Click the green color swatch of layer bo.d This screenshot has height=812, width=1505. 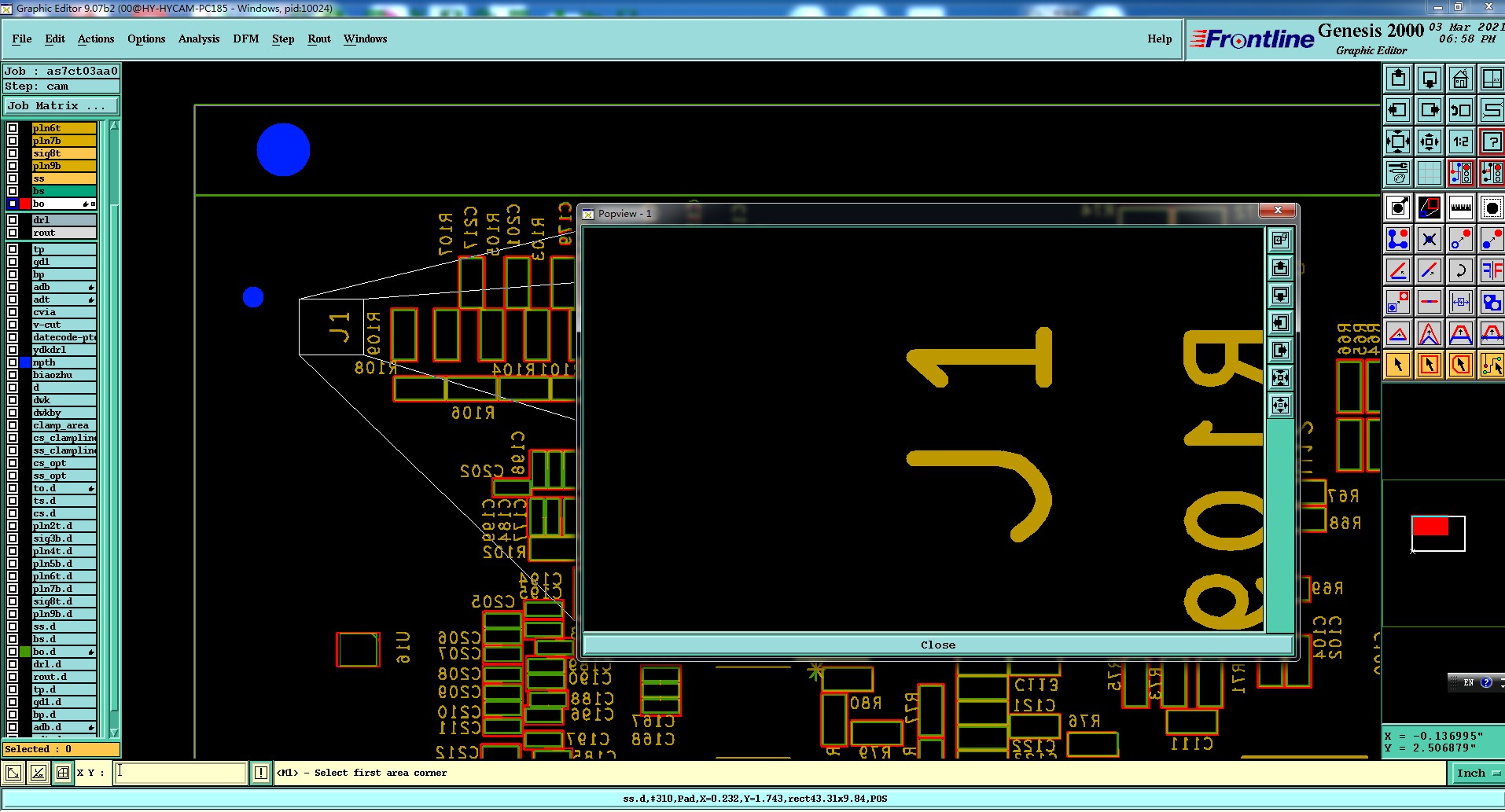click(25, 652)
